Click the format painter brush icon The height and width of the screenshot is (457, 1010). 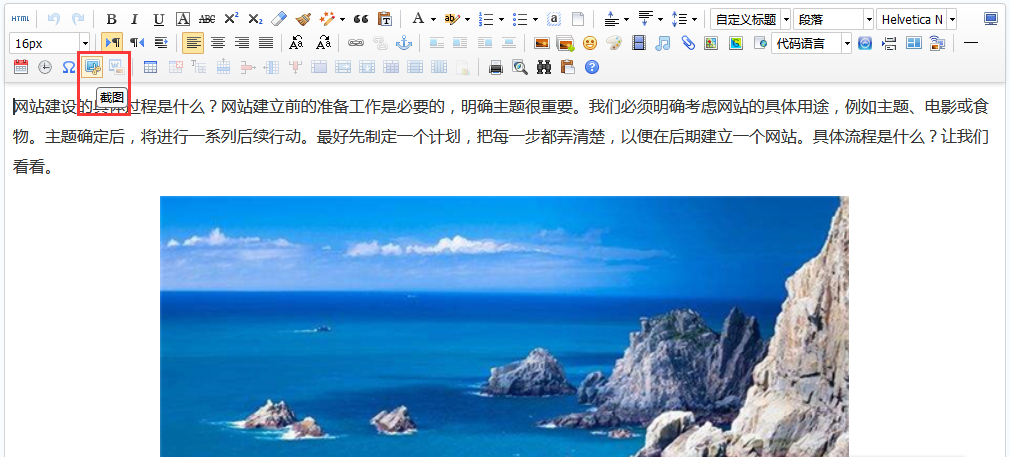(303, 19)
